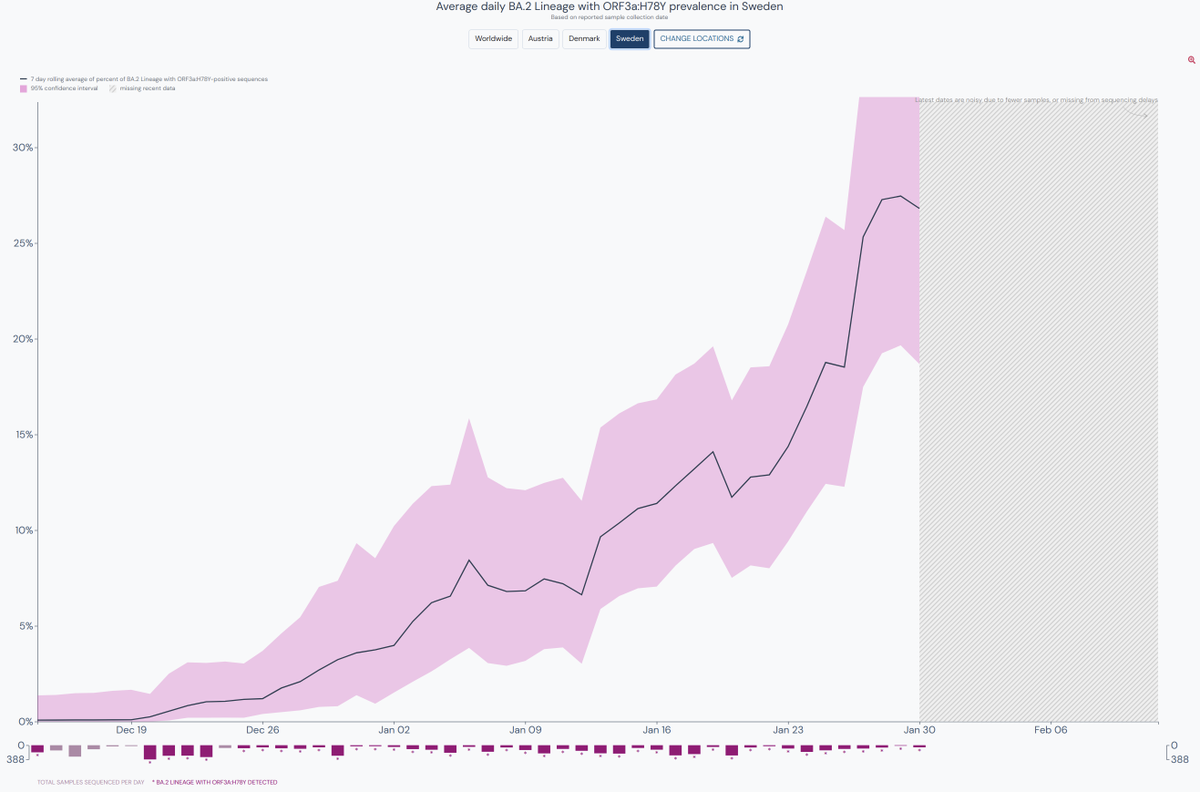Screen dimensions: 1200x792
Task: Click the red zoom magnifier icon
Action: [1191, 60]
